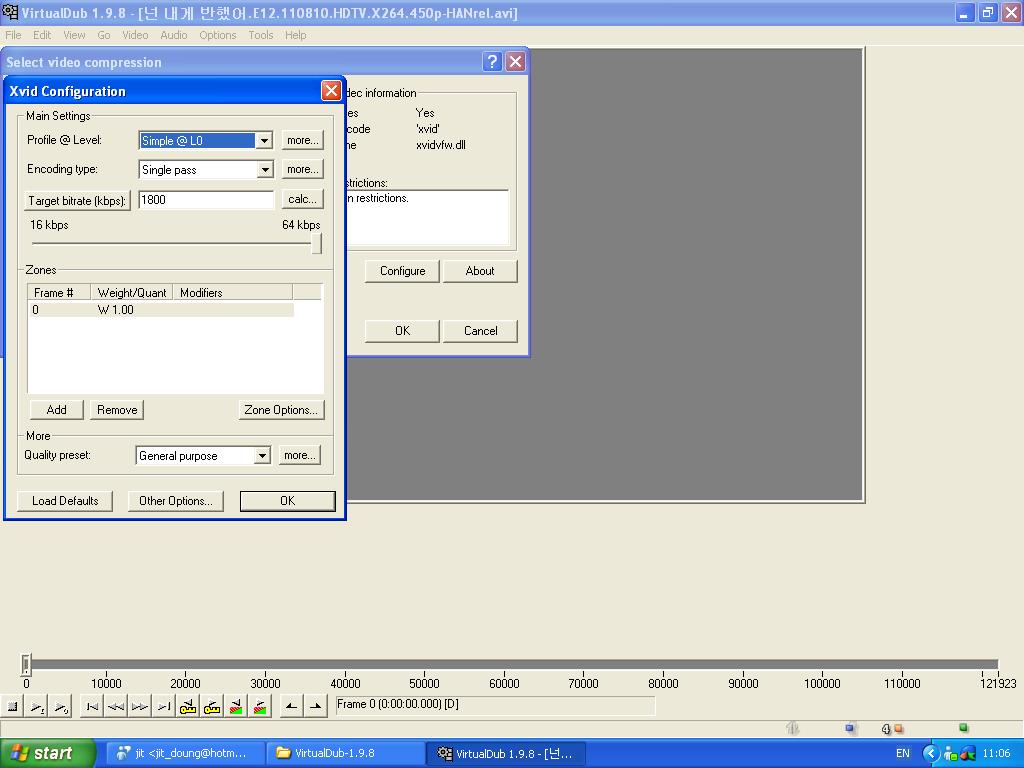Go to next keyframe icon
The height and width of the screenshot is (768, 1024).
(212, 706)
